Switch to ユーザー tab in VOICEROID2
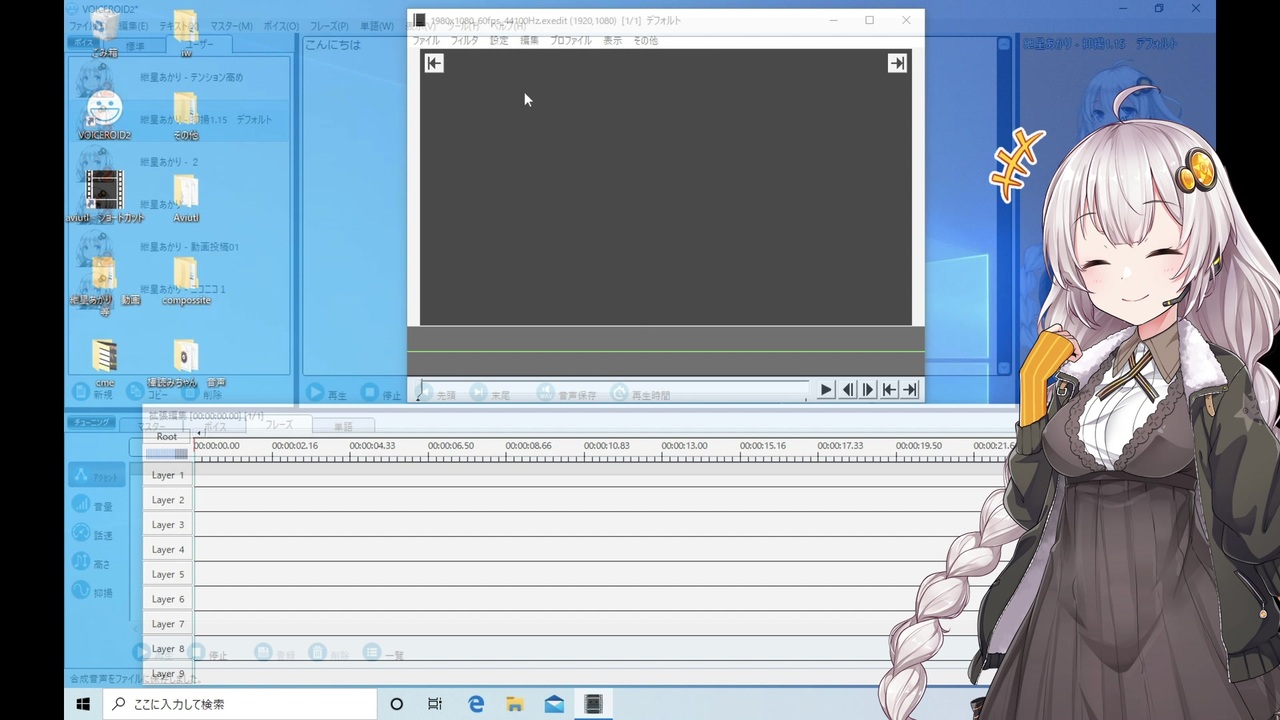 198,45
